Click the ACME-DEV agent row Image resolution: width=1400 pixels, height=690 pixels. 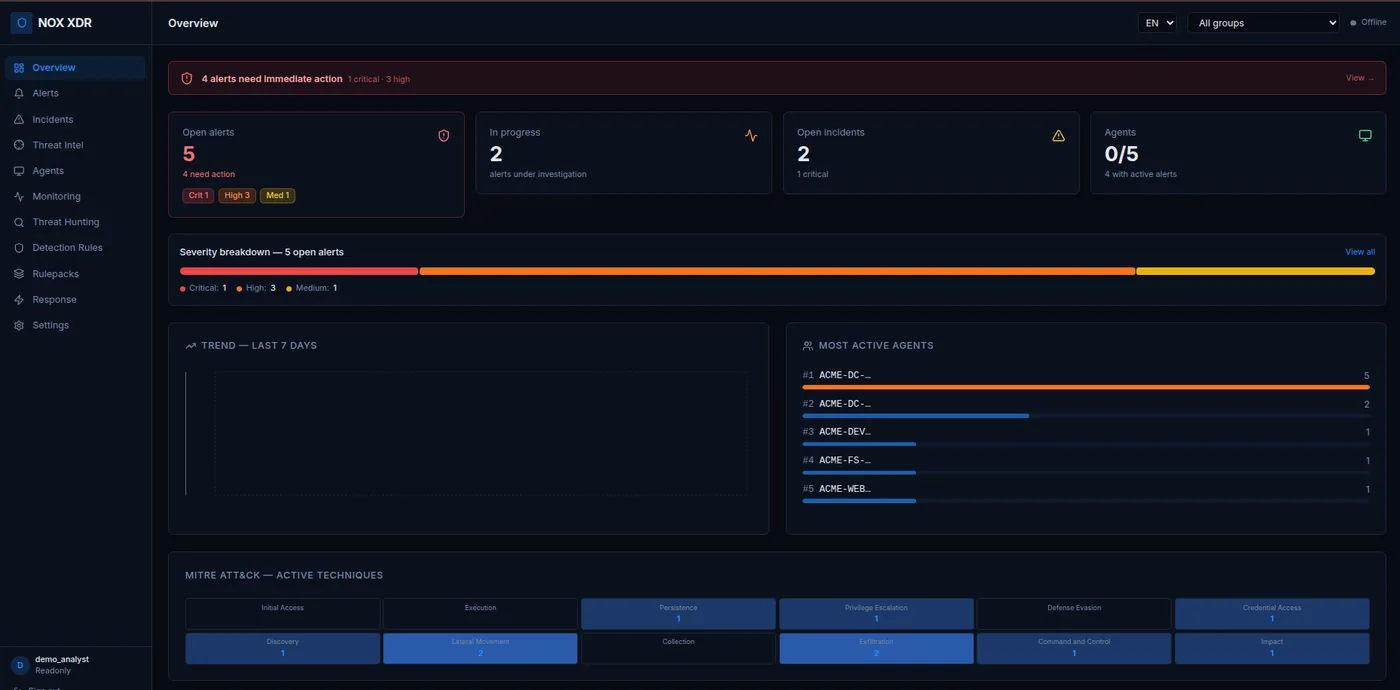coord(1086,436)
